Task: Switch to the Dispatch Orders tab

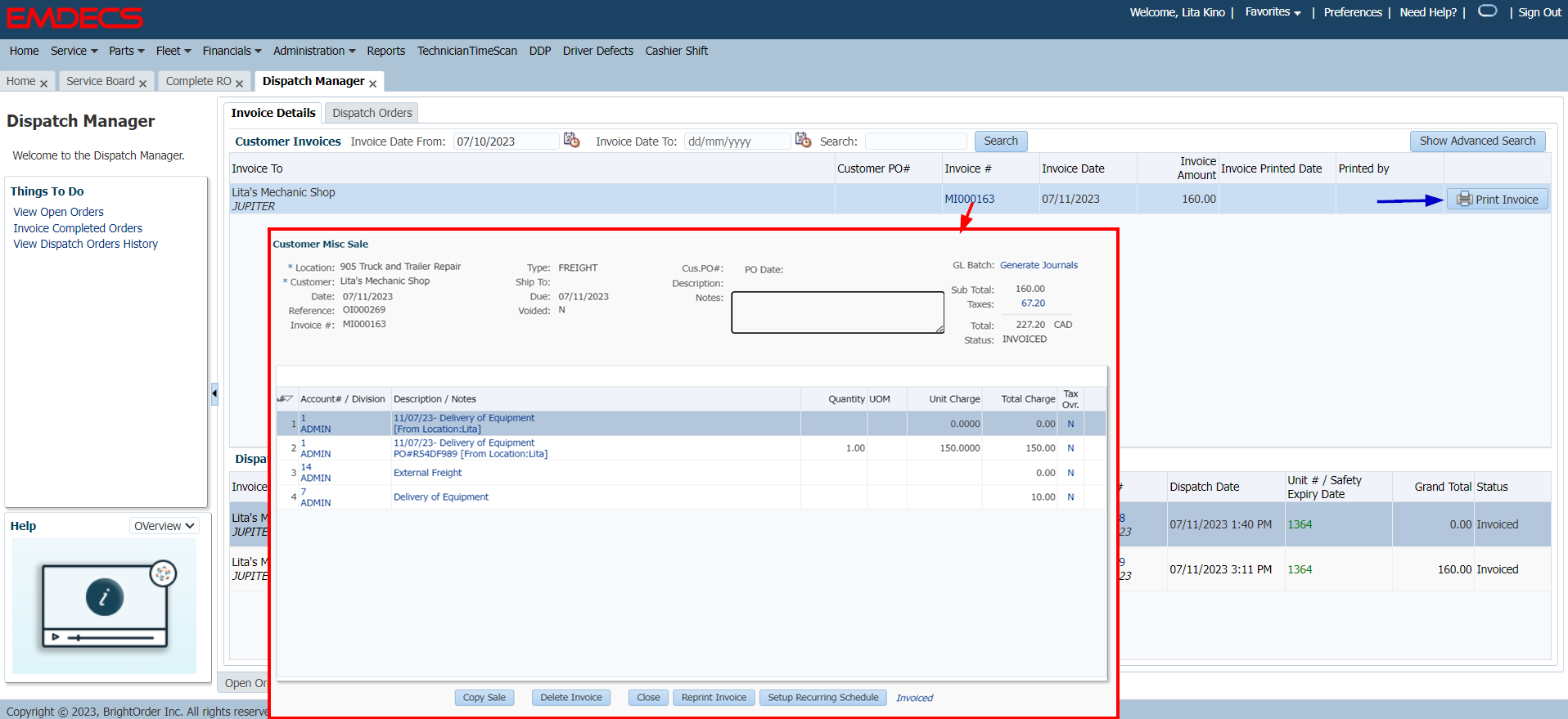Action: [x=372, y=113]
